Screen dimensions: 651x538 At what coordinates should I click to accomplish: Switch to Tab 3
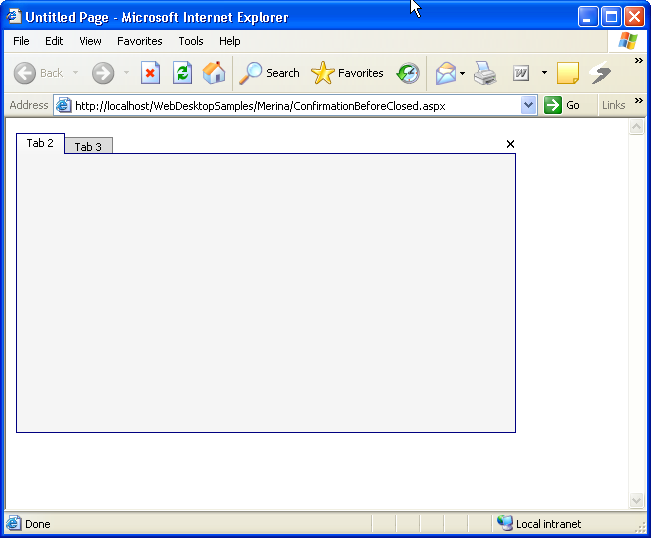pyautogui.click(x=88, y=147)
